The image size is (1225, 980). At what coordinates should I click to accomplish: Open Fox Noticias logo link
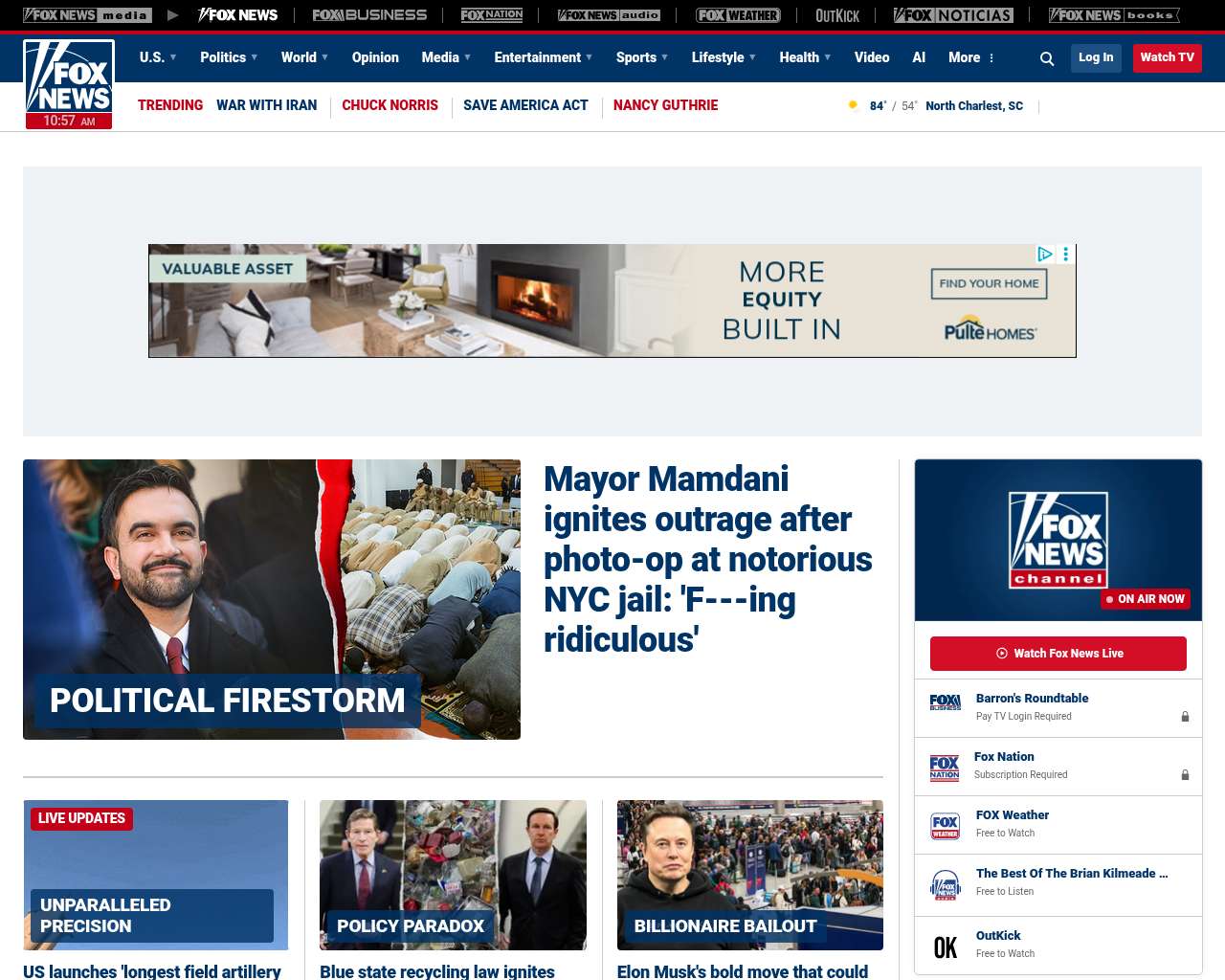point(953,15)
